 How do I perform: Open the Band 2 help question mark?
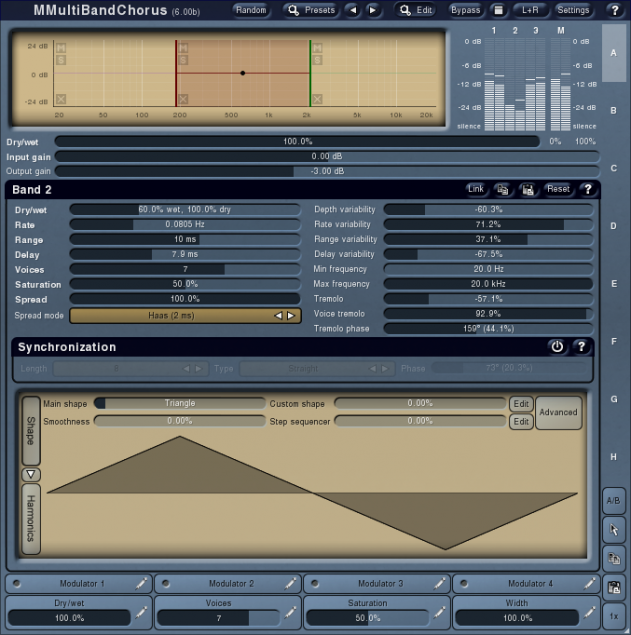[x=587, y=189]
